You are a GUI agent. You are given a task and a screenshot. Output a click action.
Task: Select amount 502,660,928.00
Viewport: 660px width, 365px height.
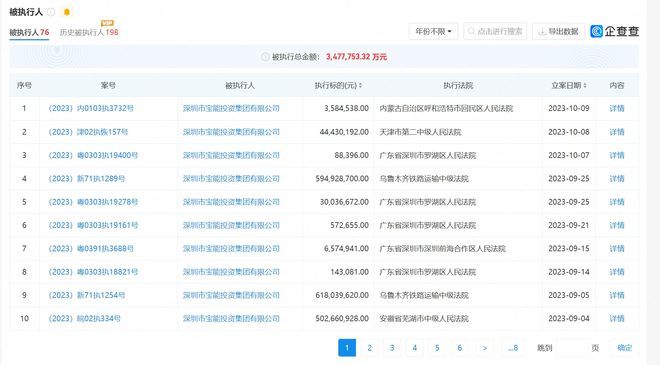tap(342, 319)
